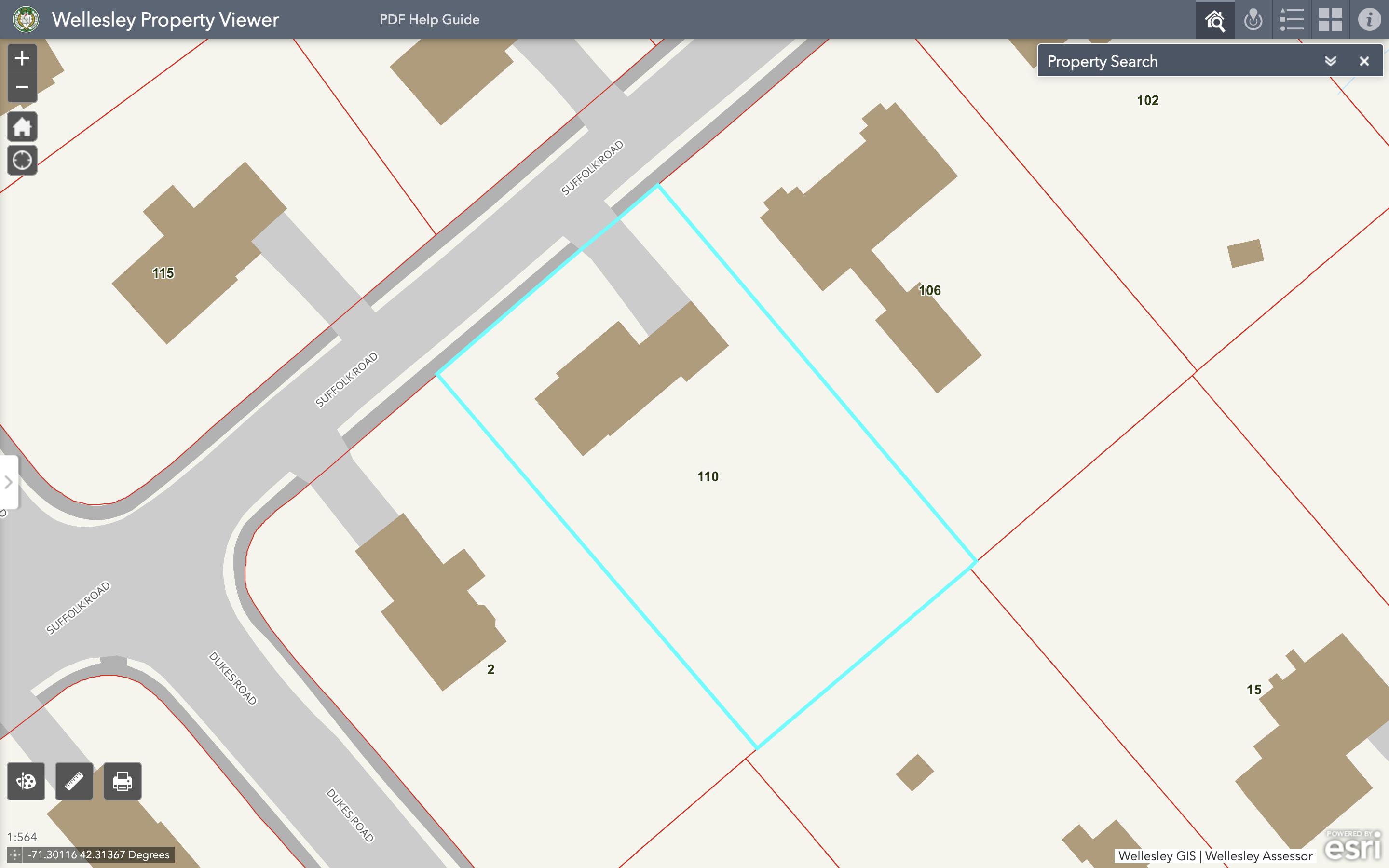Zoom in on the map

pos(22,58)
